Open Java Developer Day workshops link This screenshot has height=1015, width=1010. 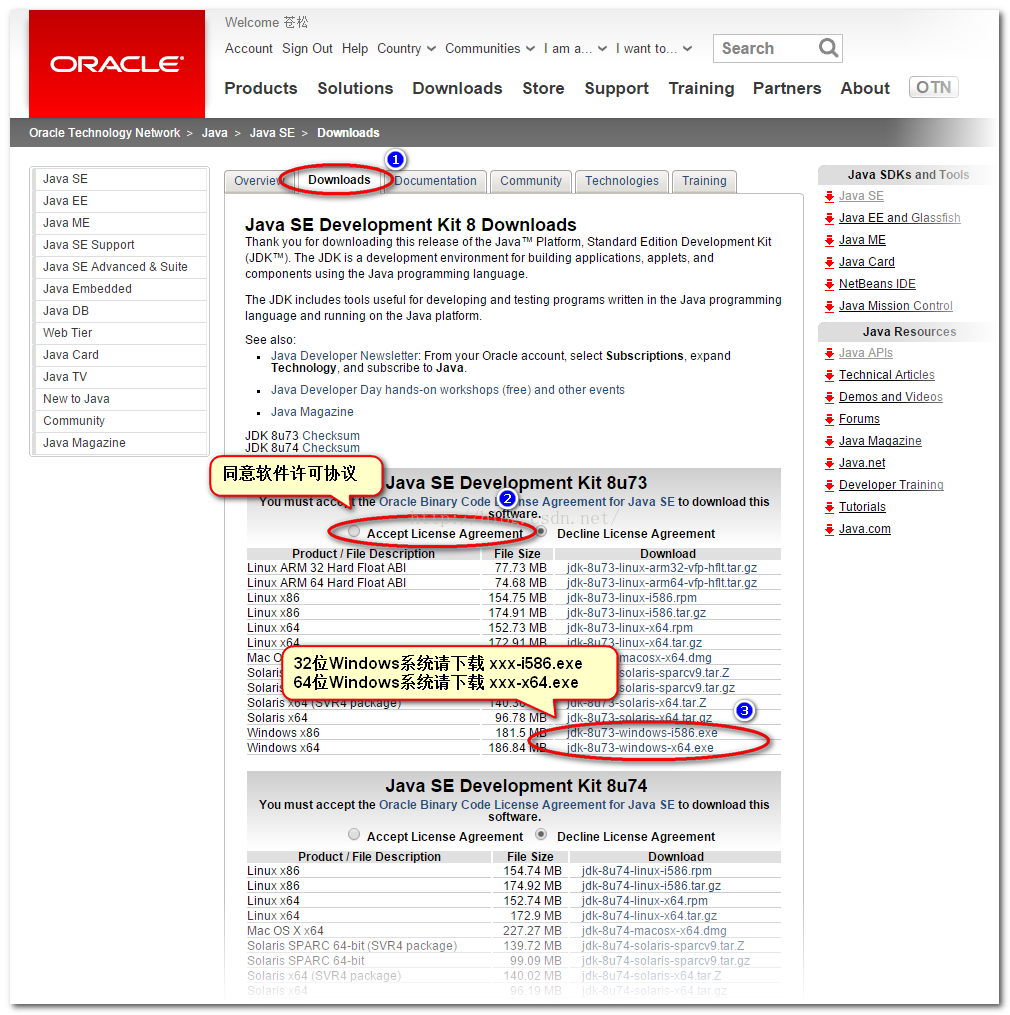(447, 390)
